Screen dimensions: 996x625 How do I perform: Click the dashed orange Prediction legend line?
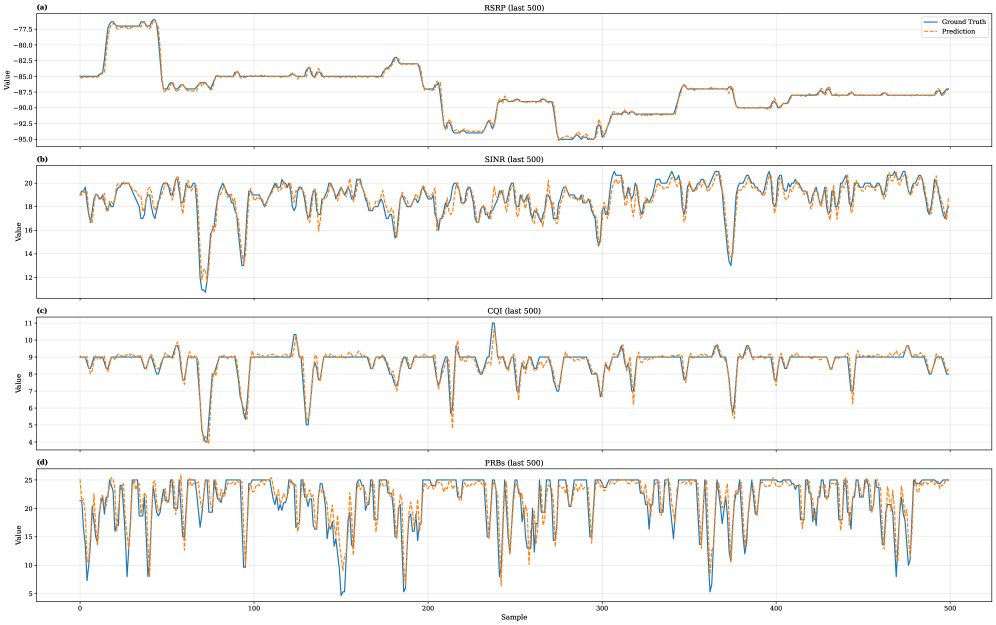click(x=931, y=31)
